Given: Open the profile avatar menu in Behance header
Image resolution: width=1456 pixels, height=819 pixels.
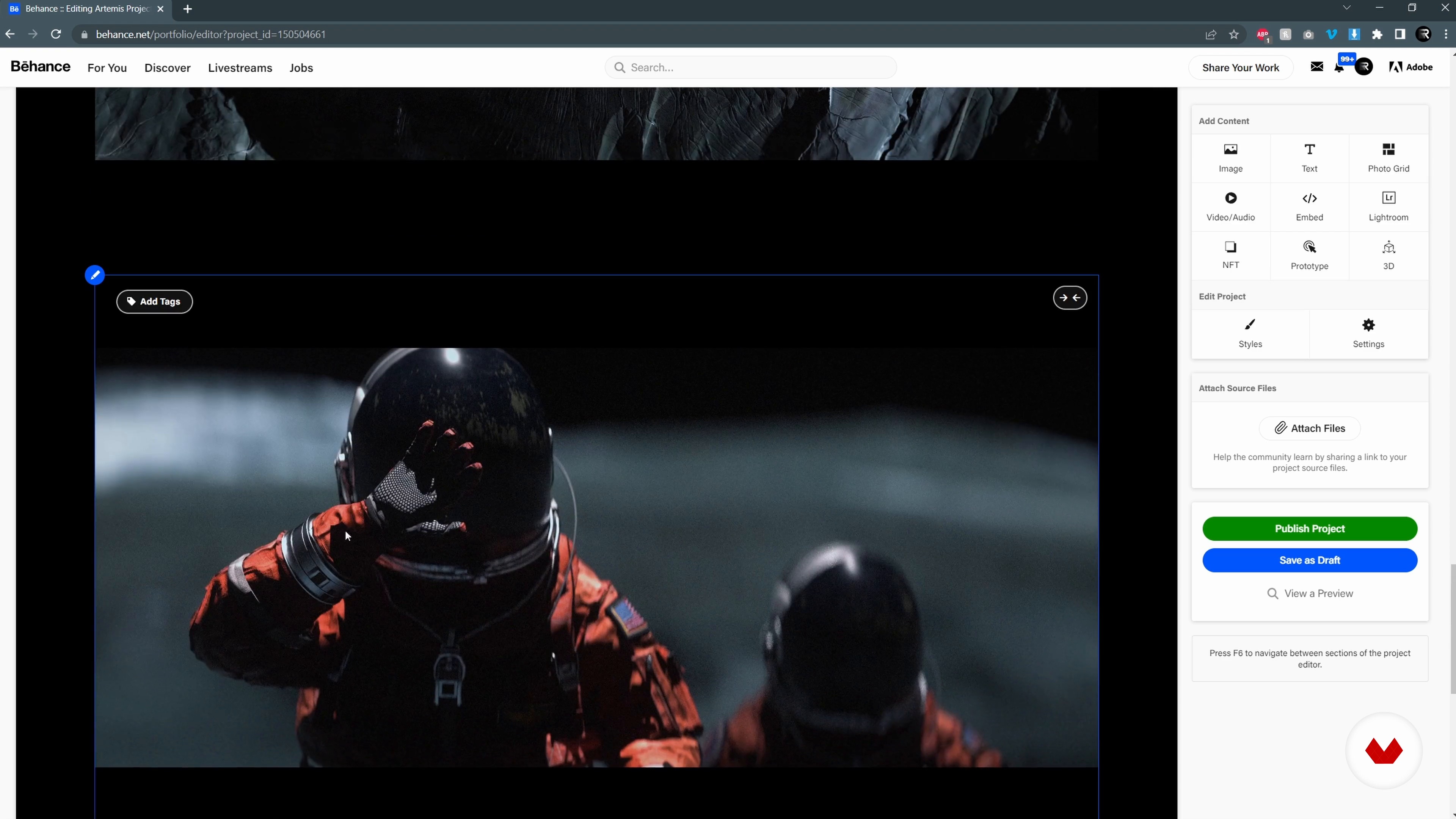Looking at the screenshot, I should pyautogui.click(x=1363, y=67).
